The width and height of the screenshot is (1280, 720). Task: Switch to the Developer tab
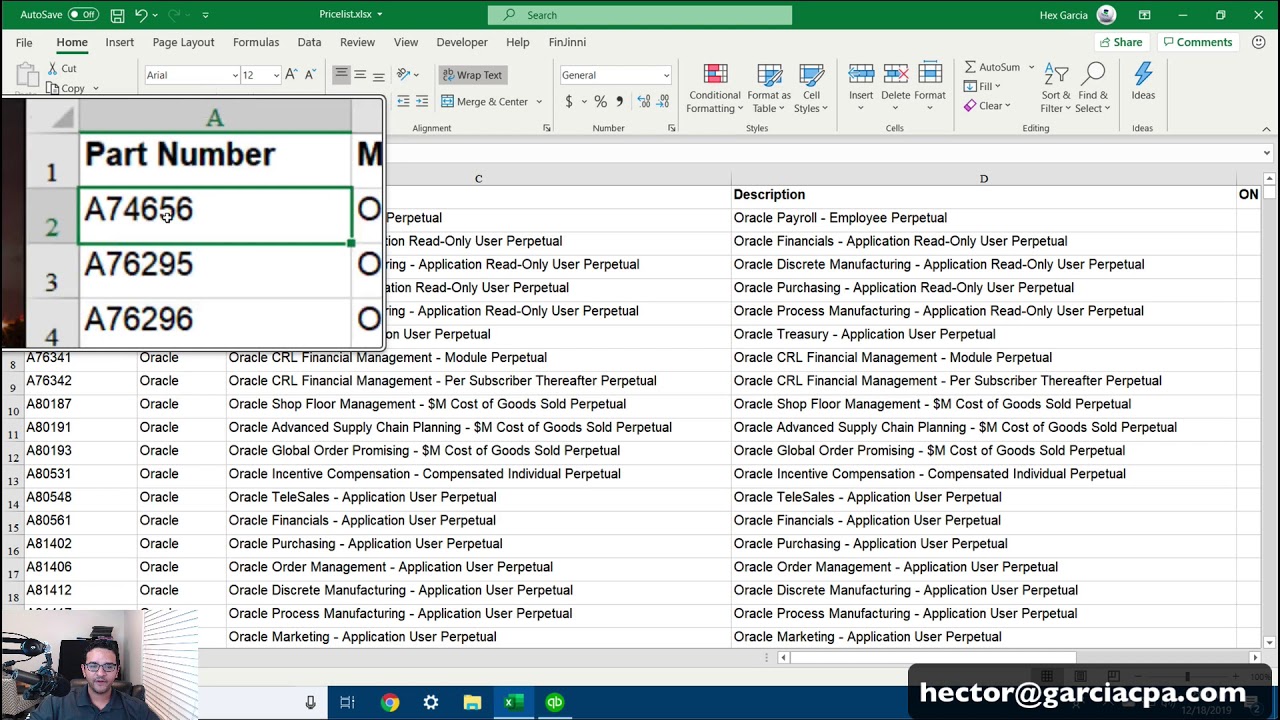click(462, 42)
